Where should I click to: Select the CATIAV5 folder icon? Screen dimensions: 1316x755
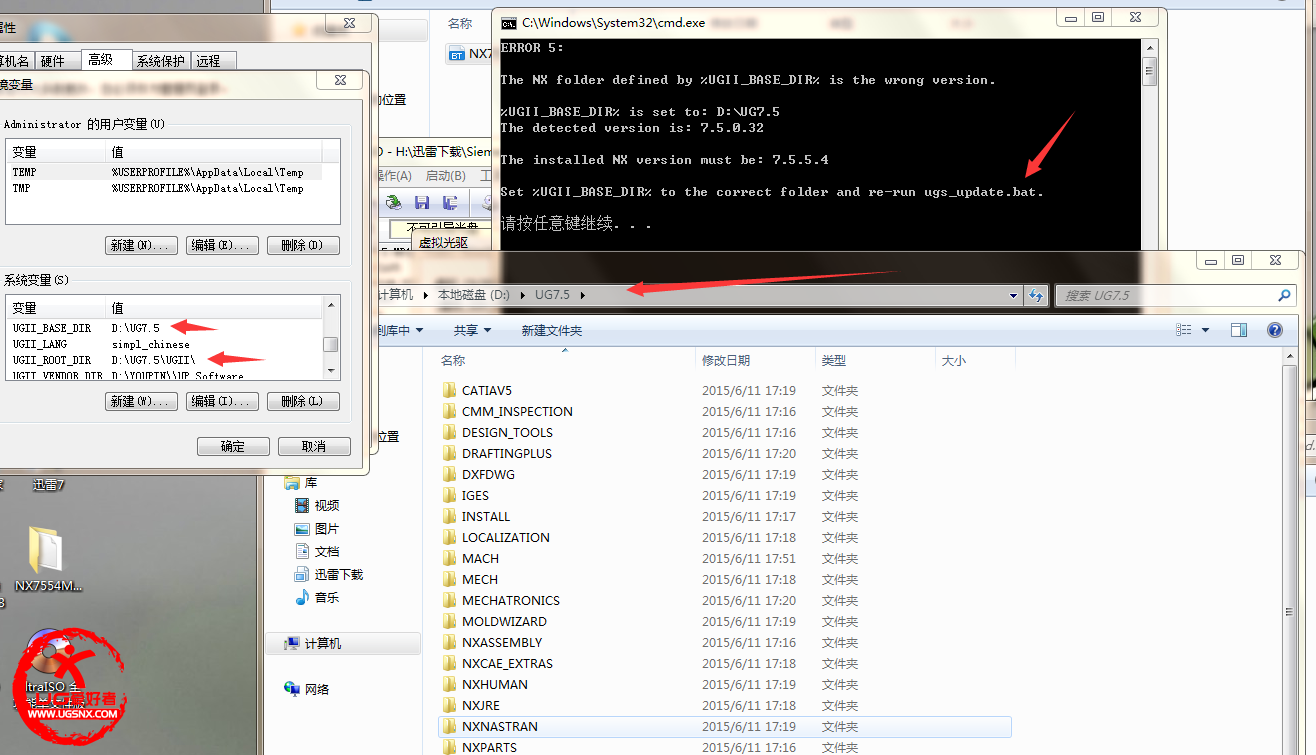pos(450,390)
